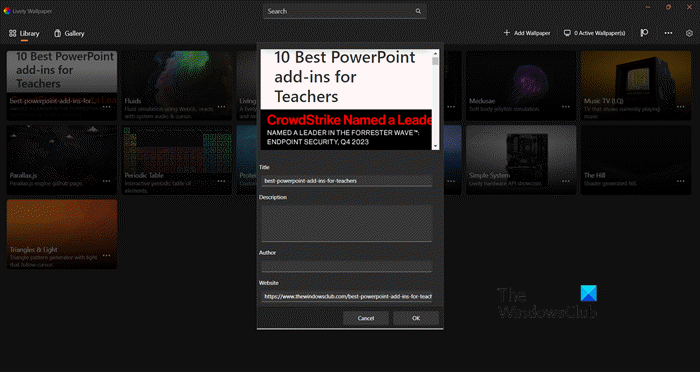Image resolution: width=700 pixels, height=372 pixels.
Task: Open the Simple System wallpaper options menu
Action: pyautogui.click(x=566, y=181)
